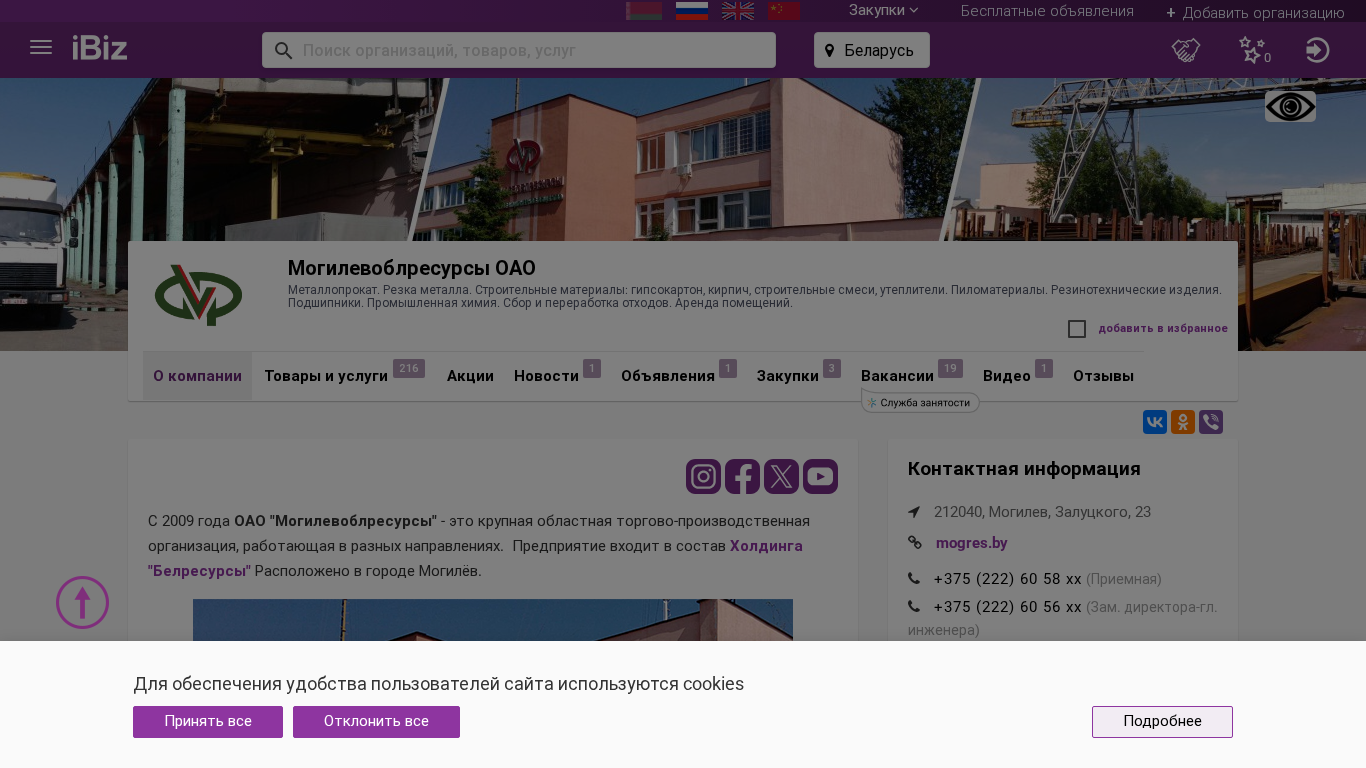Click the search magnifier icon

point(283,50)
